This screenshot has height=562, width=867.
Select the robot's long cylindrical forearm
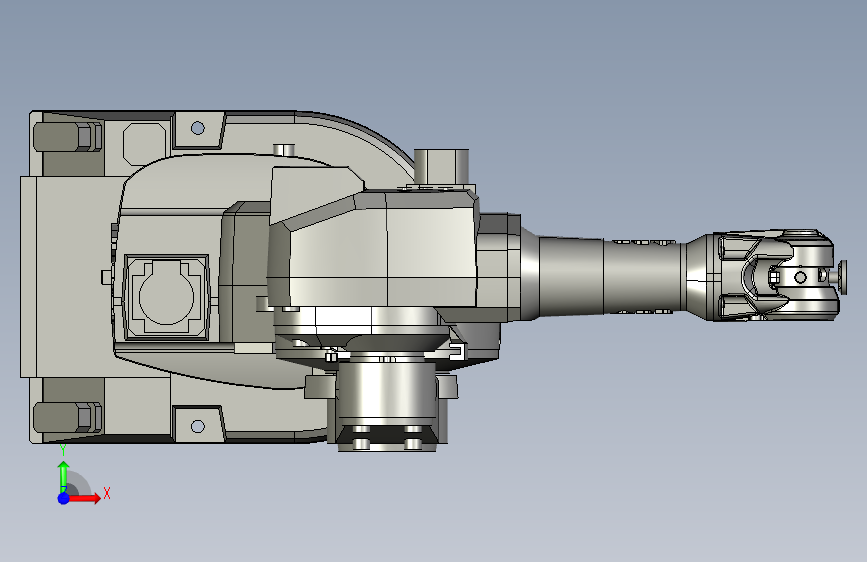(x=608, y=275)
